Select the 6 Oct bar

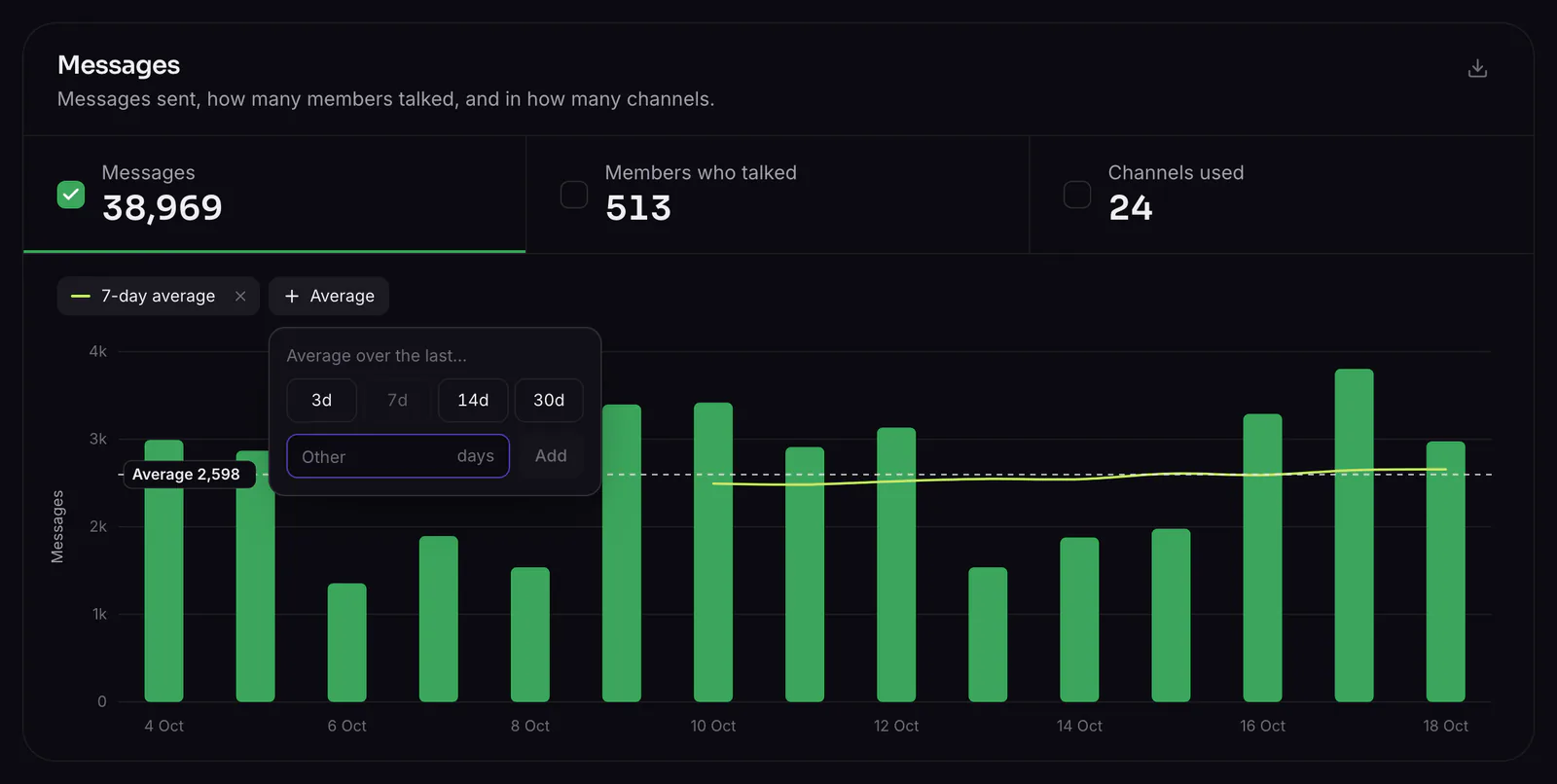(x=347, y=643)
